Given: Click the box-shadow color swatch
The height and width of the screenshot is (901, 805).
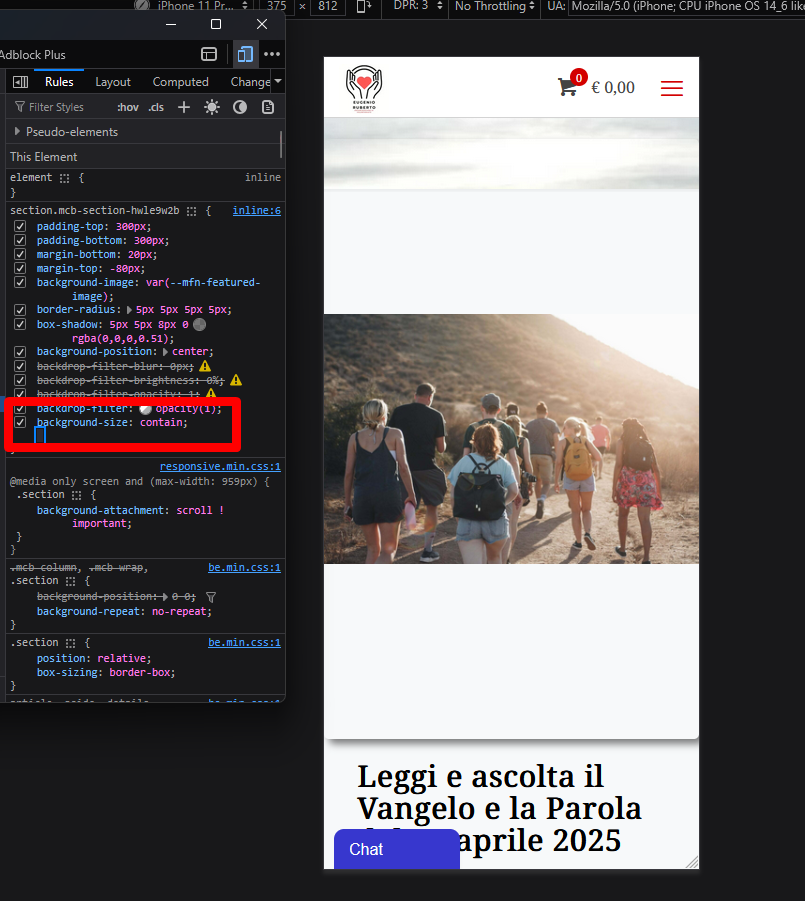Looking at the screenshot, I should pos(199,325).
